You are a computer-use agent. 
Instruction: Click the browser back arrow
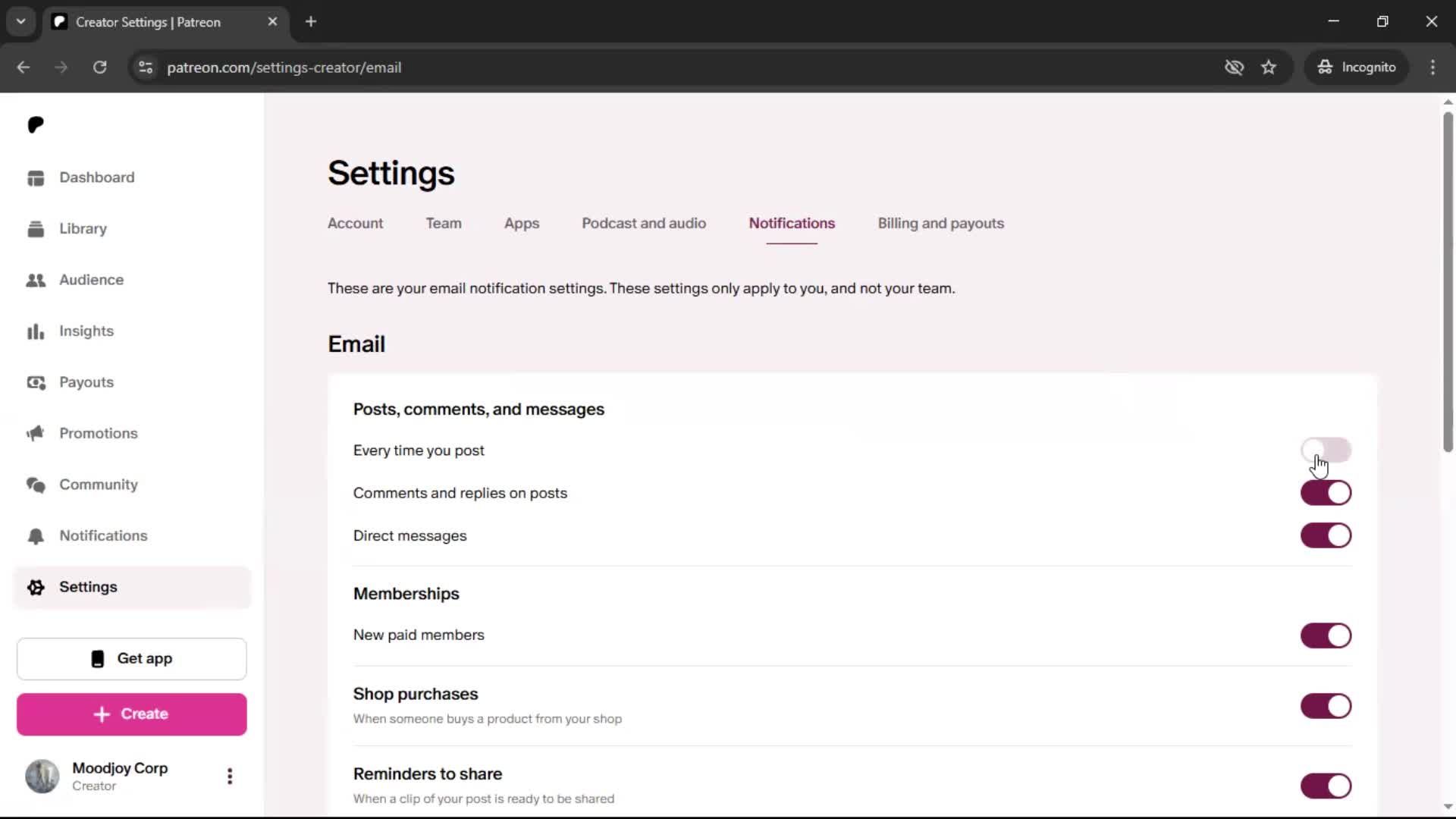(x=24, y=67)
